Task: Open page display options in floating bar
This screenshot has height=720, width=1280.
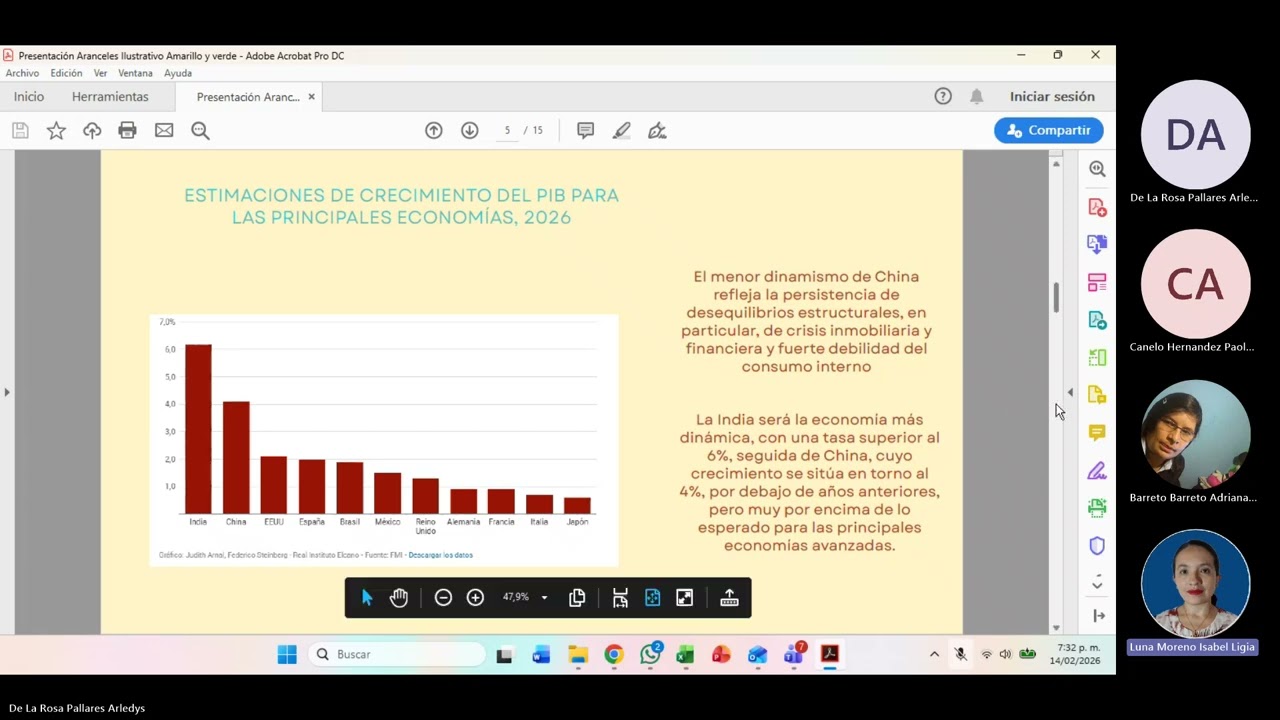Action: click(x=577, y=597)
